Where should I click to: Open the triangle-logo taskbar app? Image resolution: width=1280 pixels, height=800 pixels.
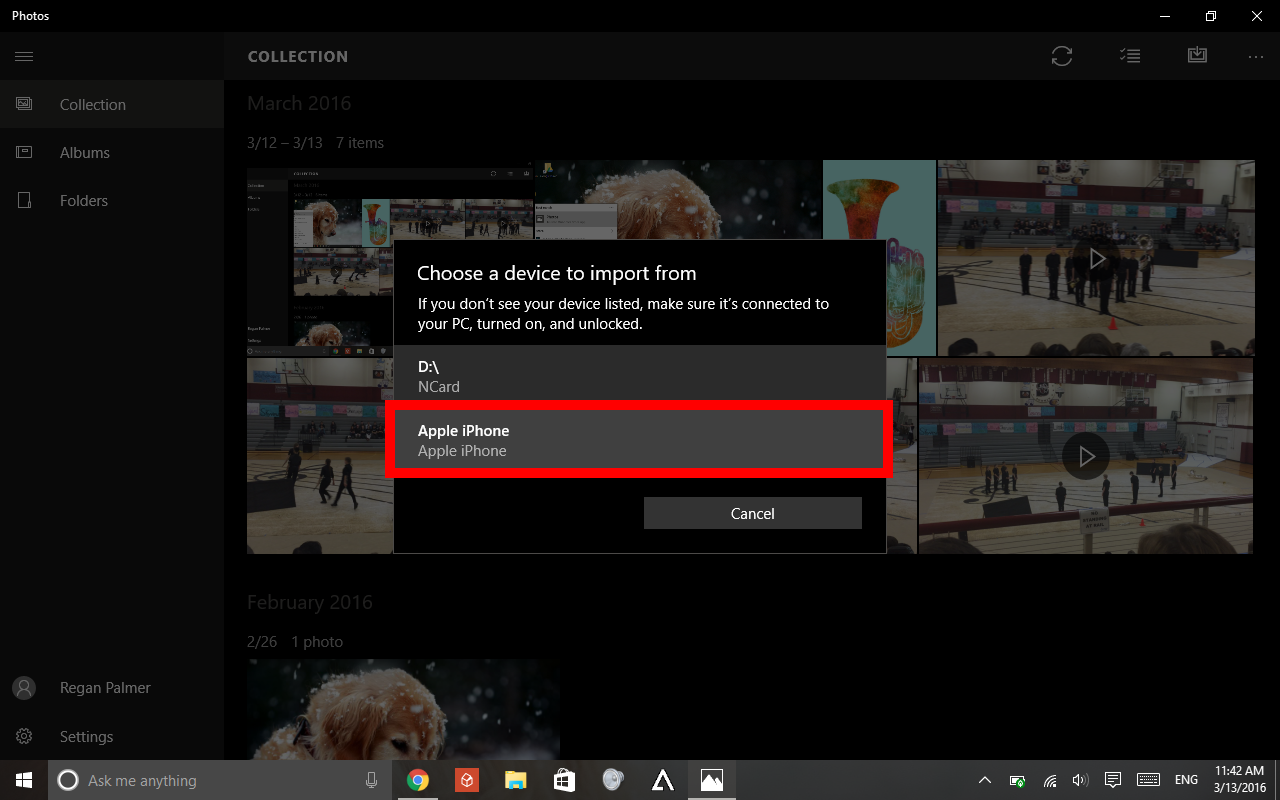[x=662, y=780]
